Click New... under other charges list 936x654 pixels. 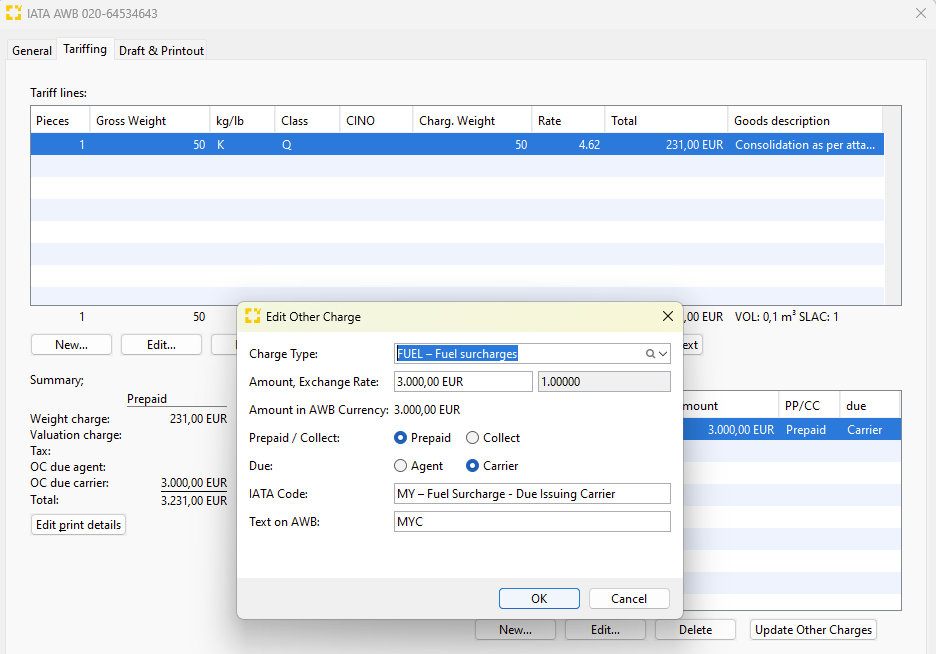point(515,630)
